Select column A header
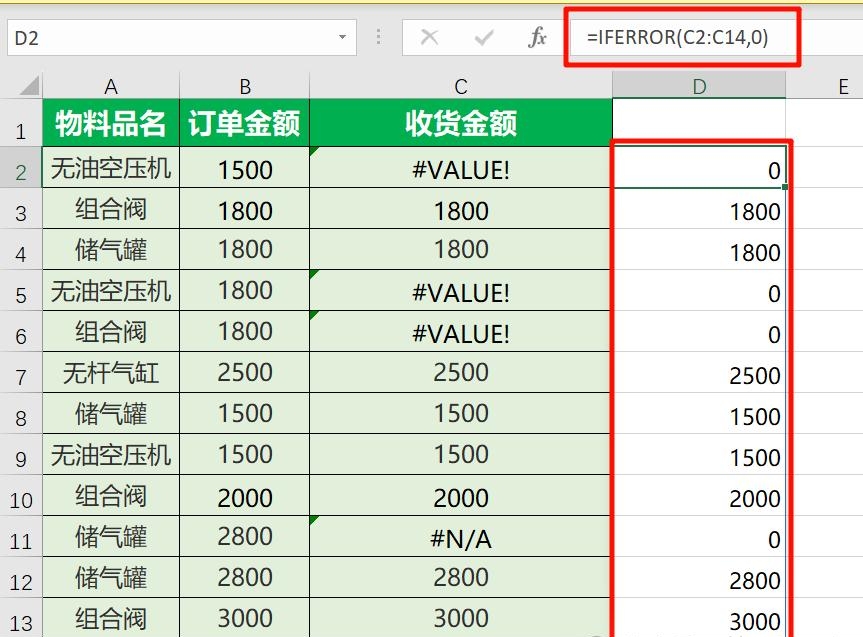The height and width of the screenshot is (637, 863). [x=111, y=86]
